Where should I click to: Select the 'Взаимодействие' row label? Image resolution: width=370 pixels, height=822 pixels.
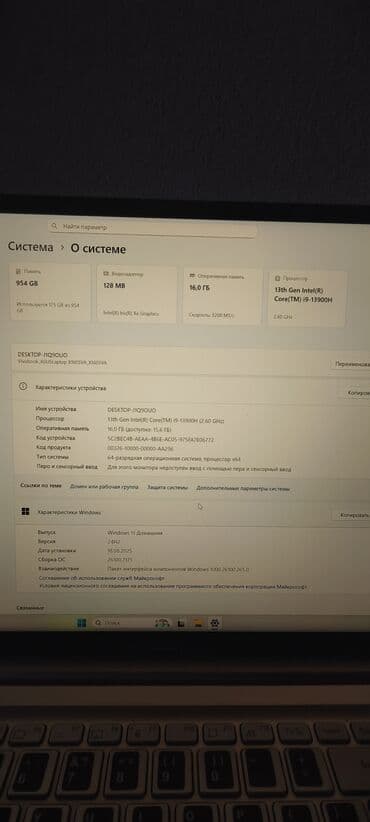58,568
